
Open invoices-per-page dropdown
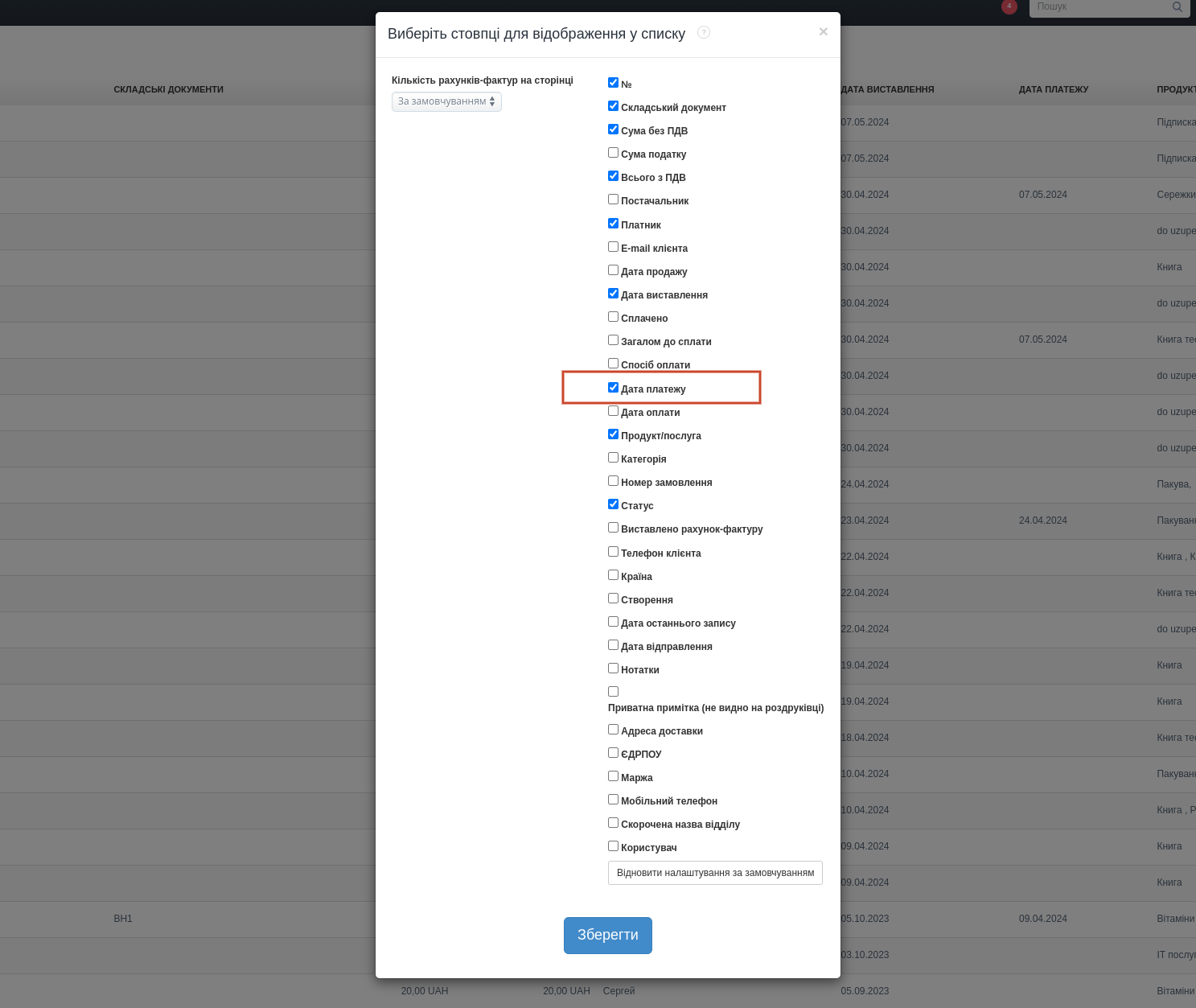click(x=446, y=101)
